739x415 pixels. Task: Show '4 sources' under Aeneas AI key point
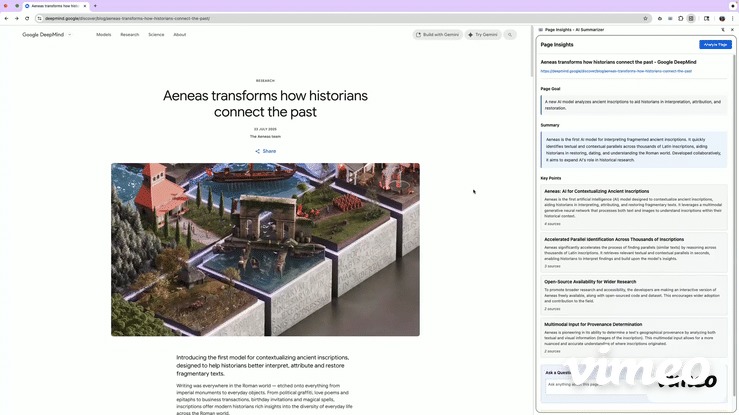tap(552, 224)
